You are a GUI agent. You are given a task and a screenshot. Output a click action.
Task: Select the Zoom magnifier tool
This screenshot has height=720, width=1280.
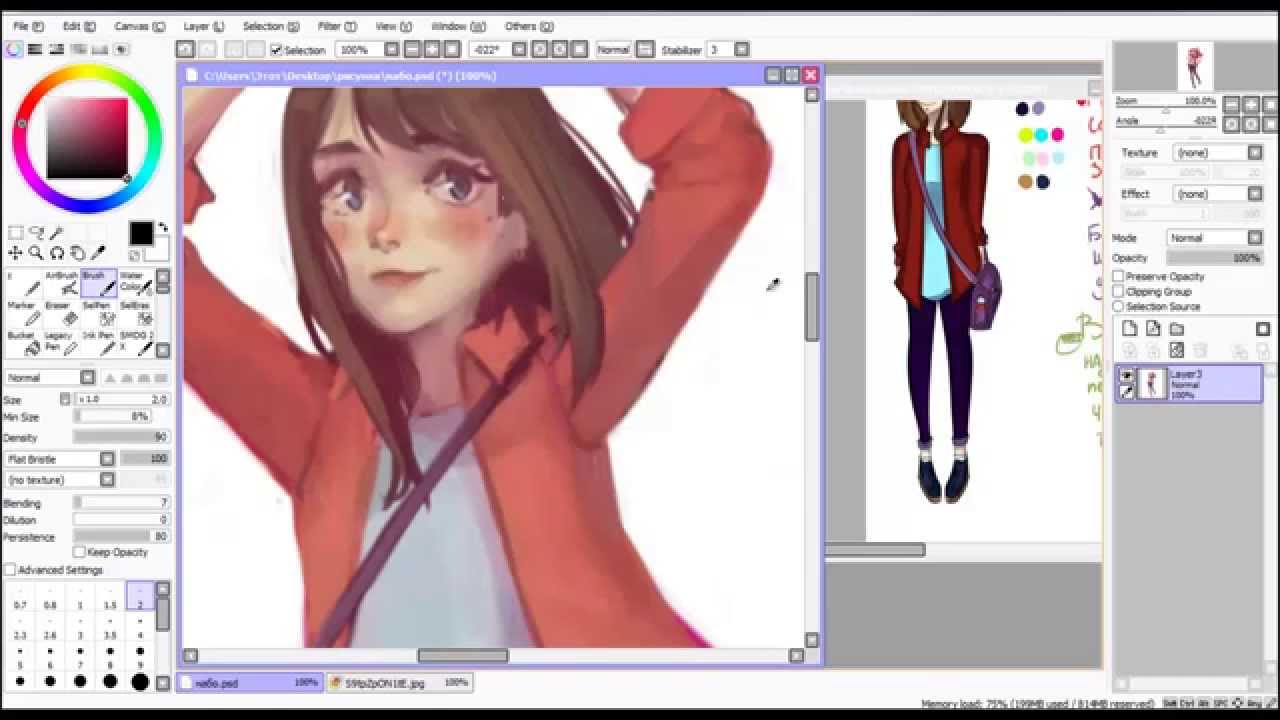point(36,253)
